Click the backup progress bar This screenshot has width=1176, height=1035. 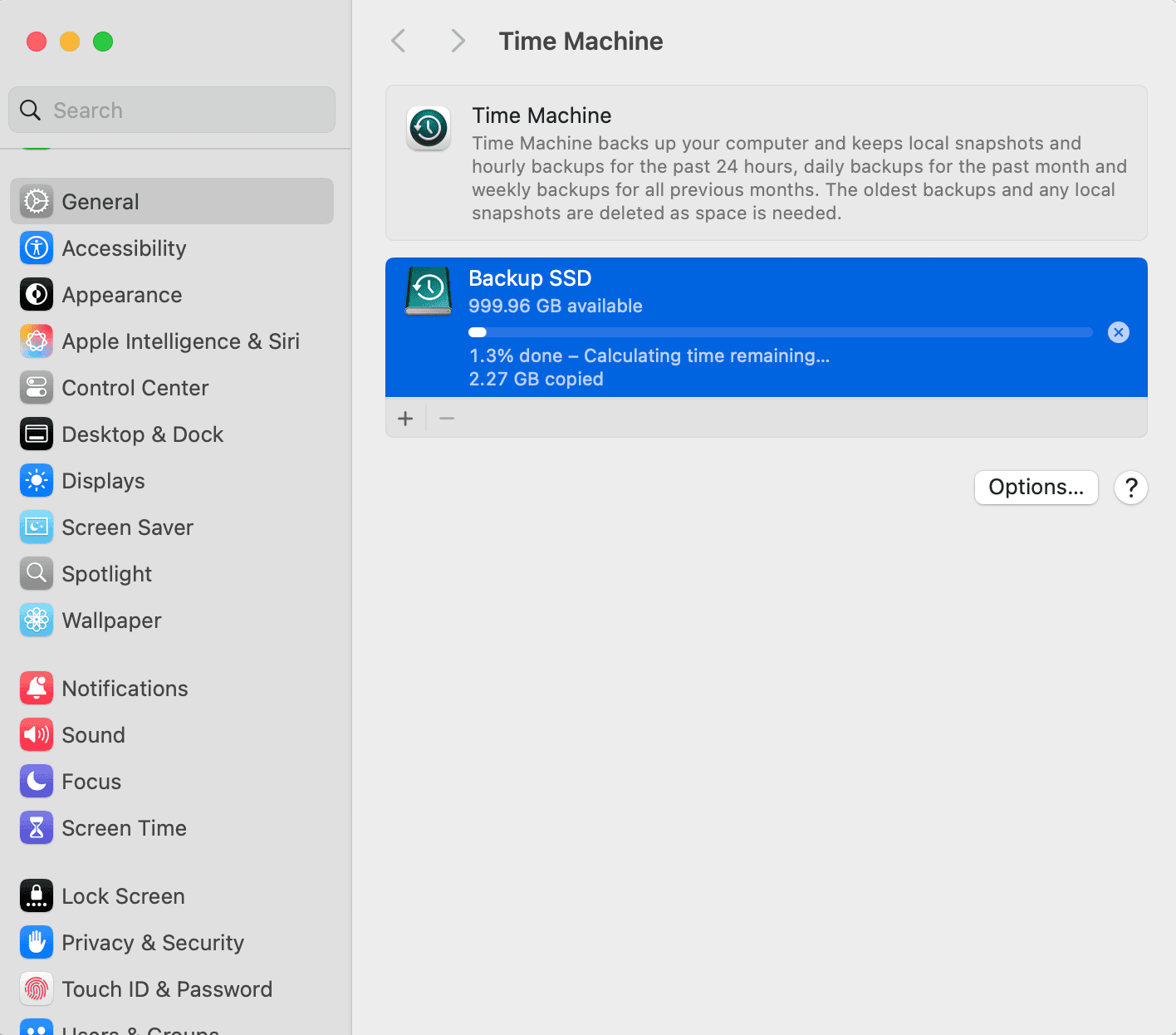point(781,332)
